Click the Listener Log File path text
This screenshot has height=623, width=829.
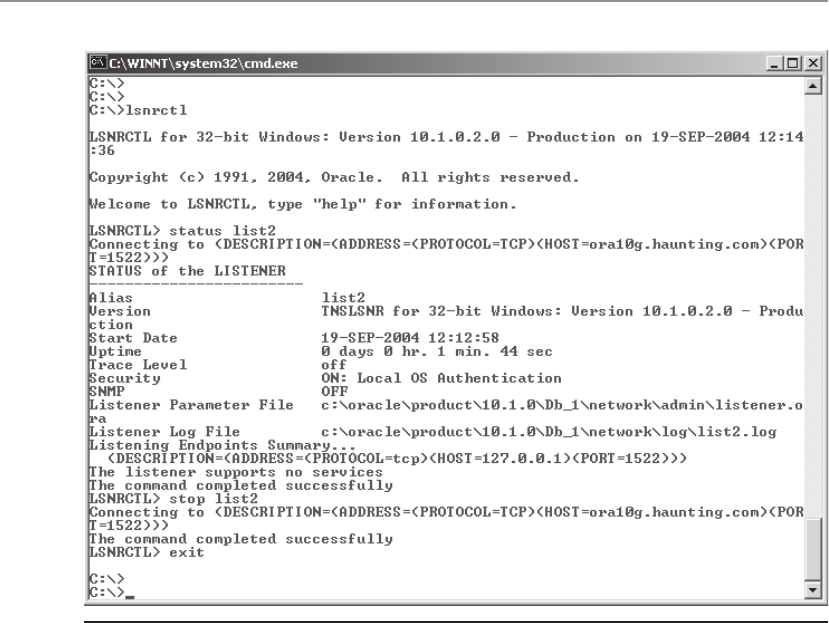[x=549, y=432]
